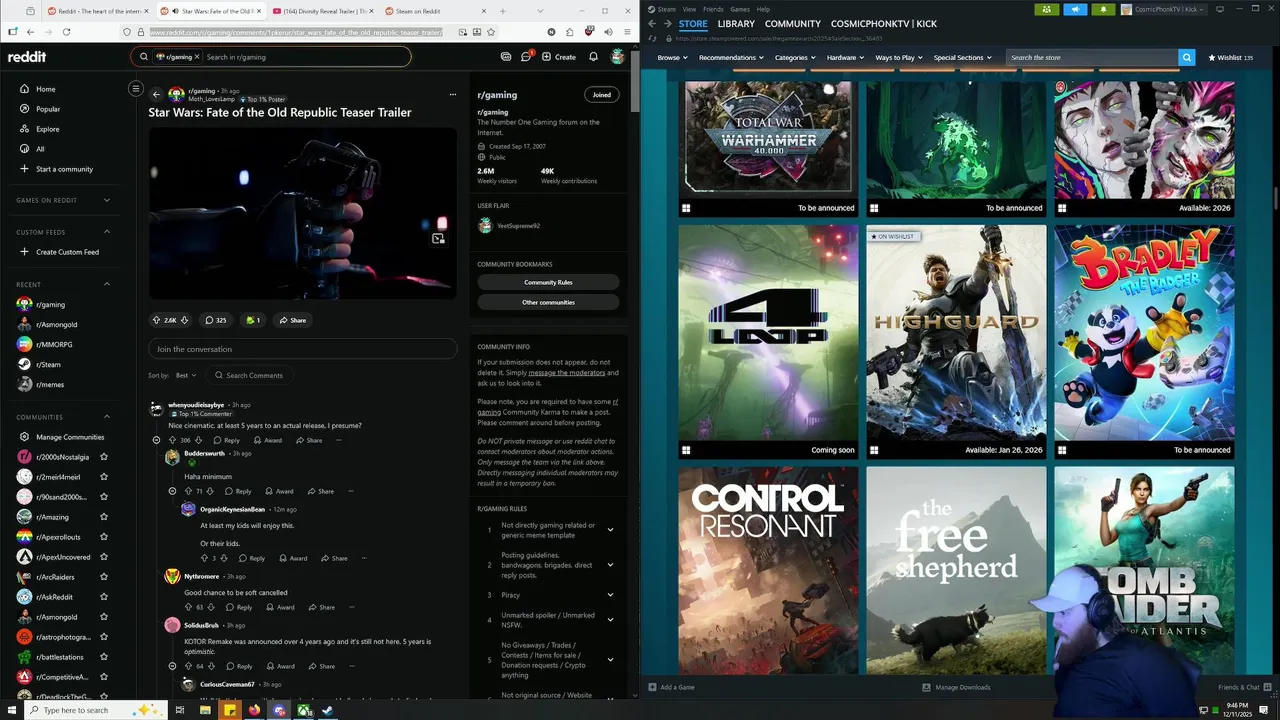1280x720 pixels.
Task: Bookmark page with star in address bar
Action: coord(491,32)
